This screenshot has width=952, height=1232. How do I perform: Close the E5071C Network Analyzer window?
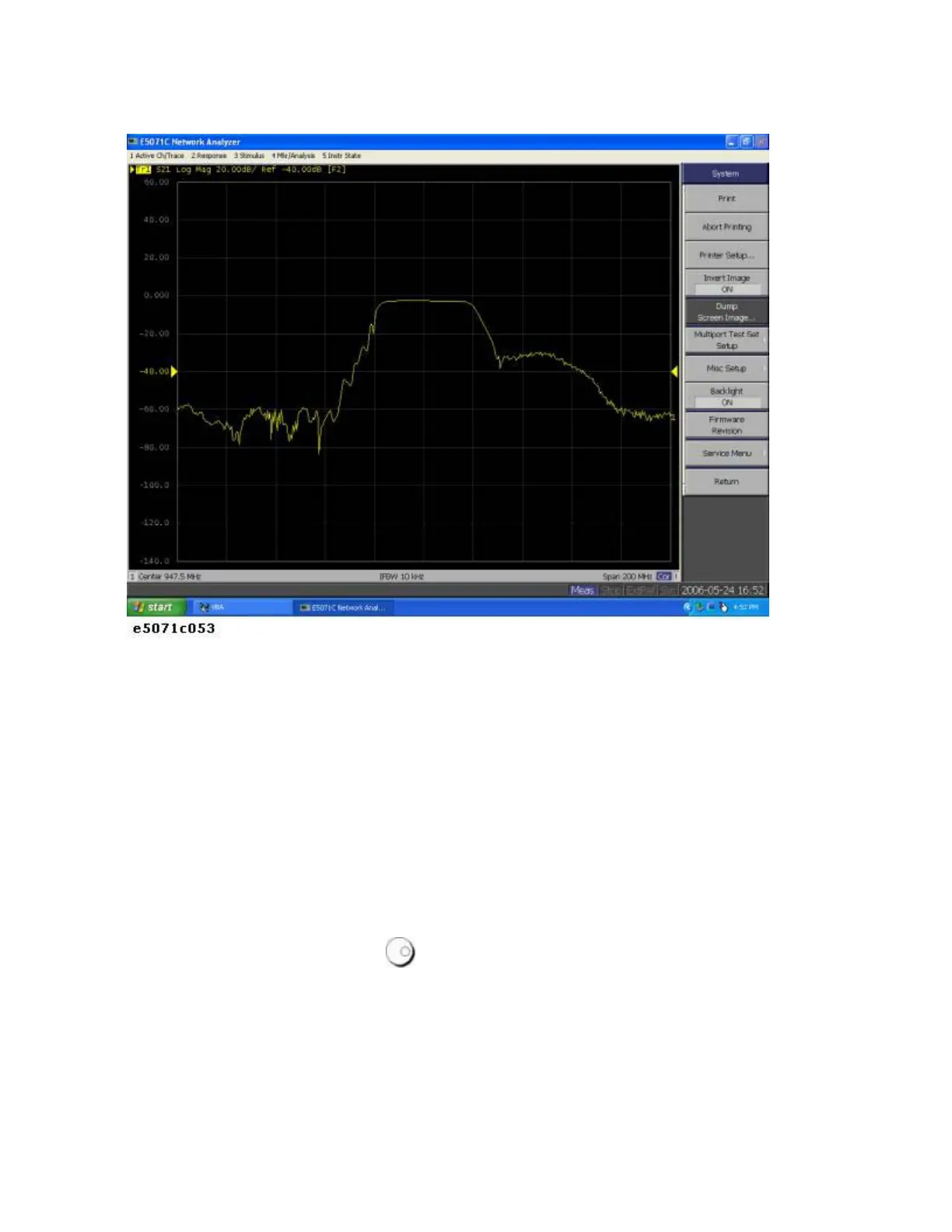pyautogui.click(x=761, y=142)
